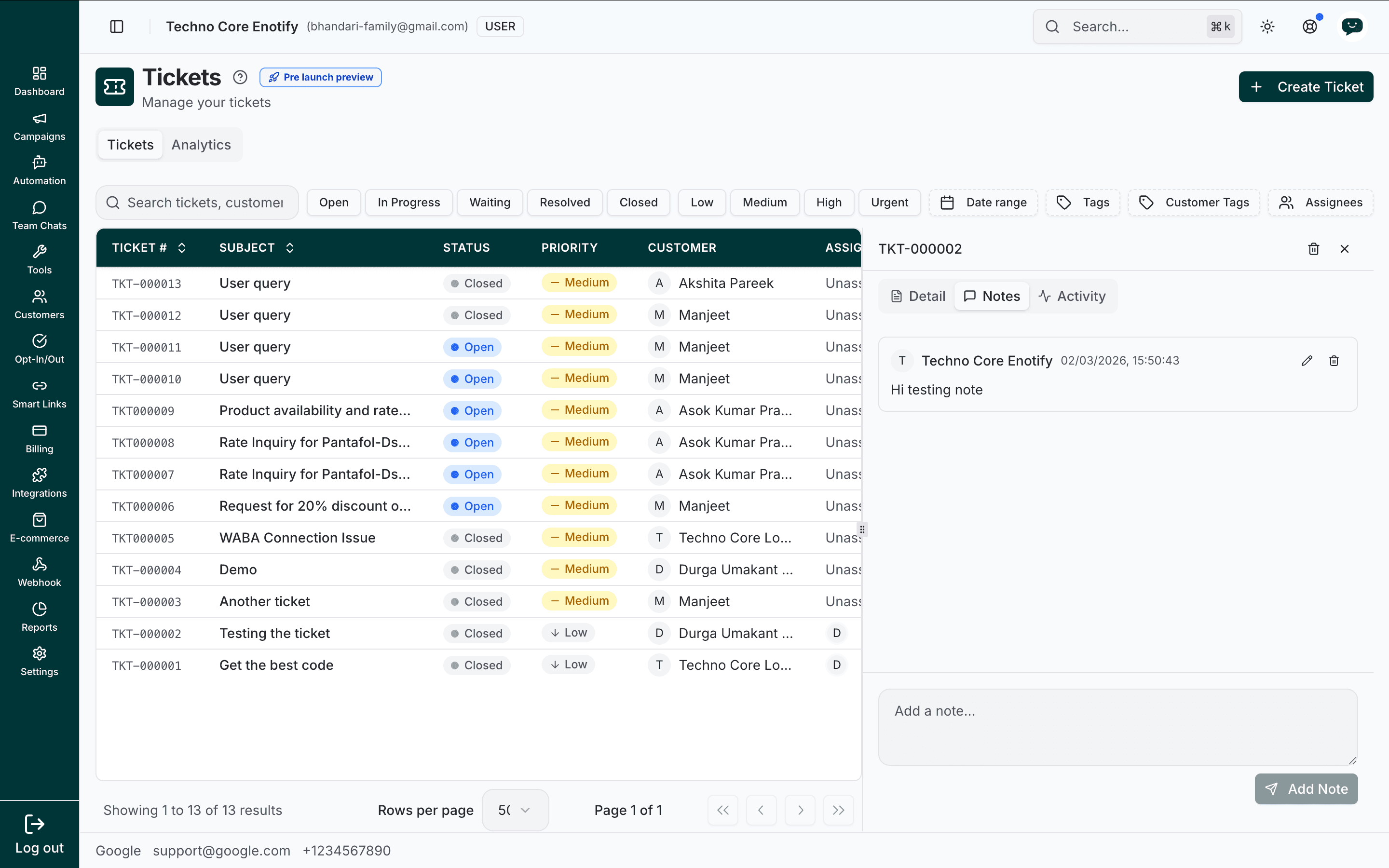Open Smart Links
The width and height of the screenshot is (1389, 868).
point(39,394)
